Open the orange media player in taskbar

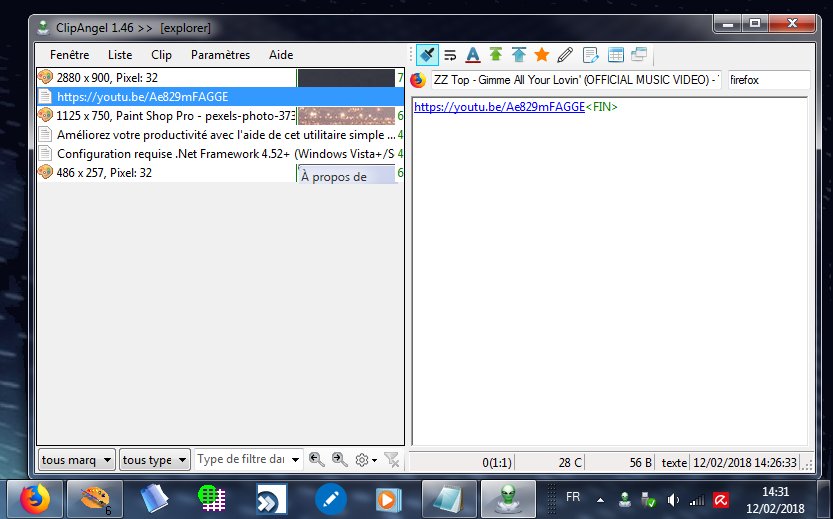click(388, 499)
